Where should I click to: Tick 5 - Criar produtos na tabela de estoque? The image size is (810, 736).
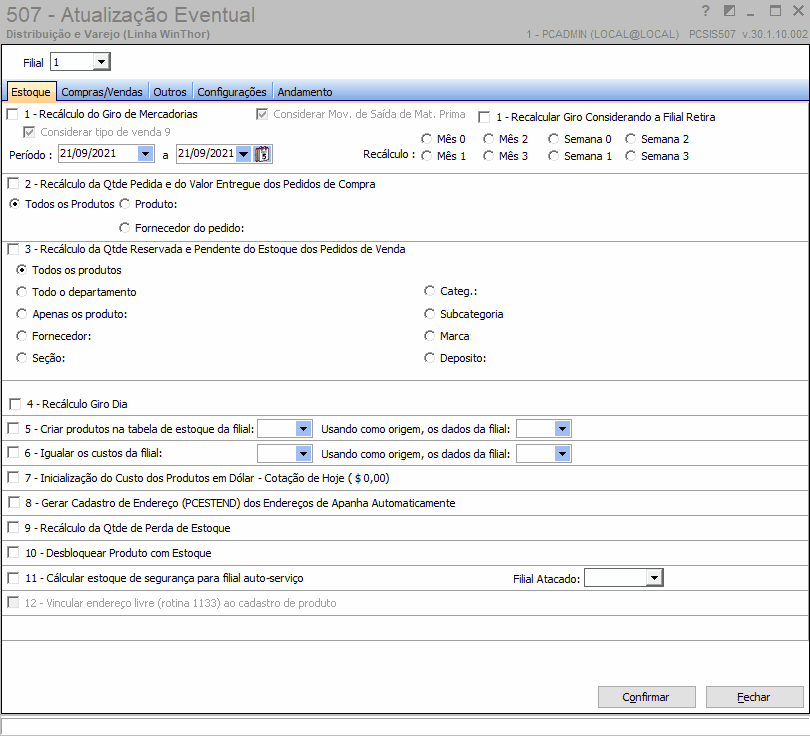click(13, 429)
